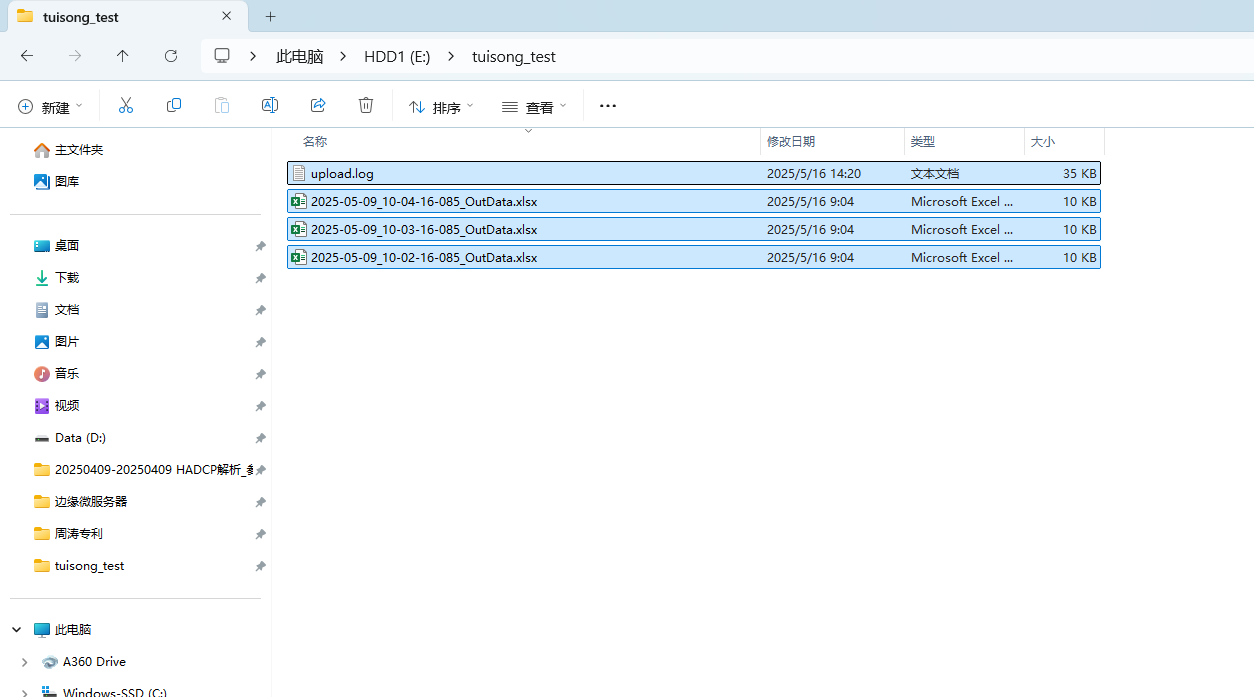Click the up-one-level arrow icon
The image size is (1254, 697).
tap(122, 56)
